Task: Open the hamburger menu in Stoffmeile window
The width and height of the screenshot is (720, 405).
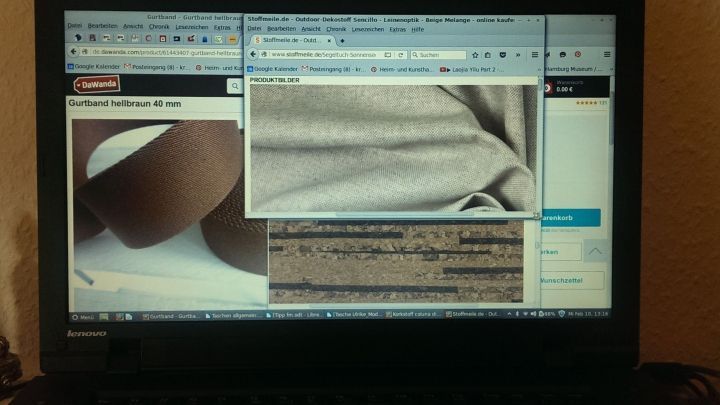Action: coord(535,55)
